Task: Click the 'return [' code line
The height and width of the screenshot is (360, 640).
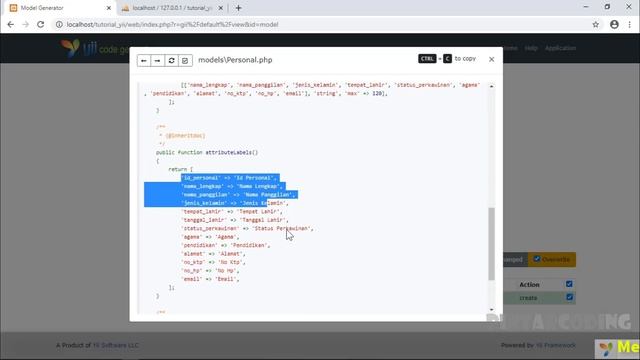Action: pos(180,169)
